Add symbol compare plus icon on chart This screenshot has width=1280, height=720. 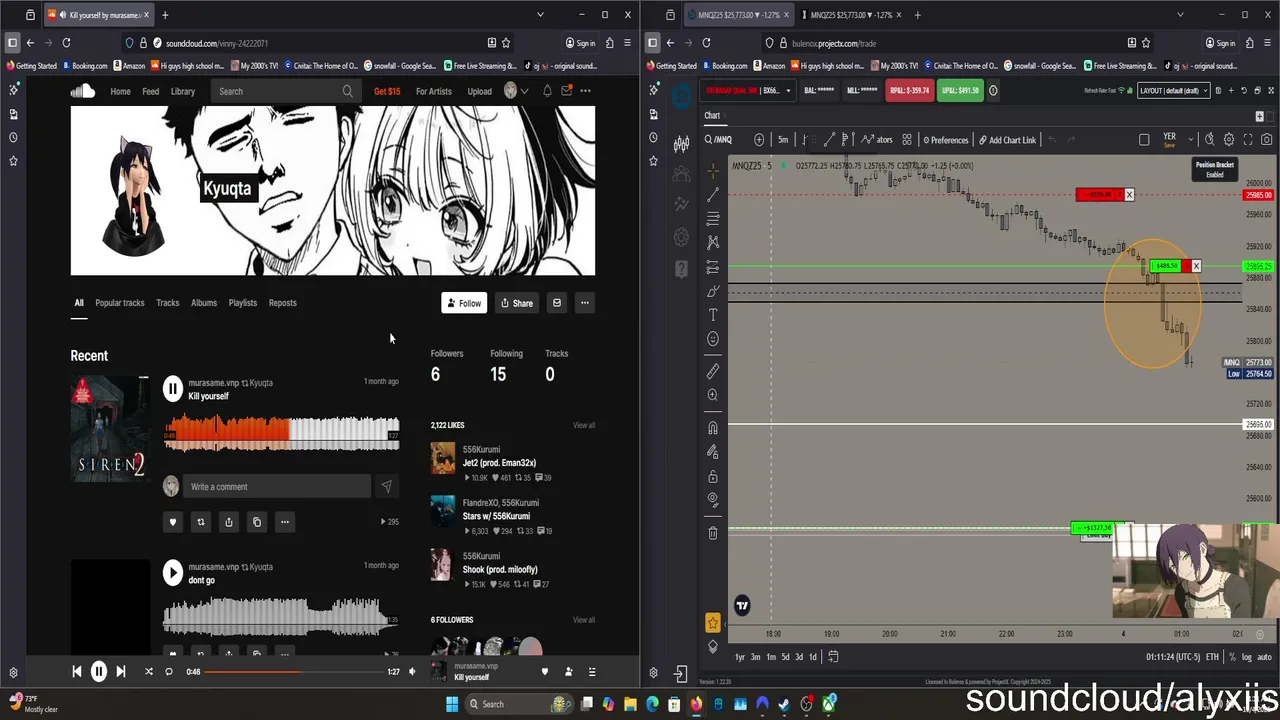tap(759, 140)
